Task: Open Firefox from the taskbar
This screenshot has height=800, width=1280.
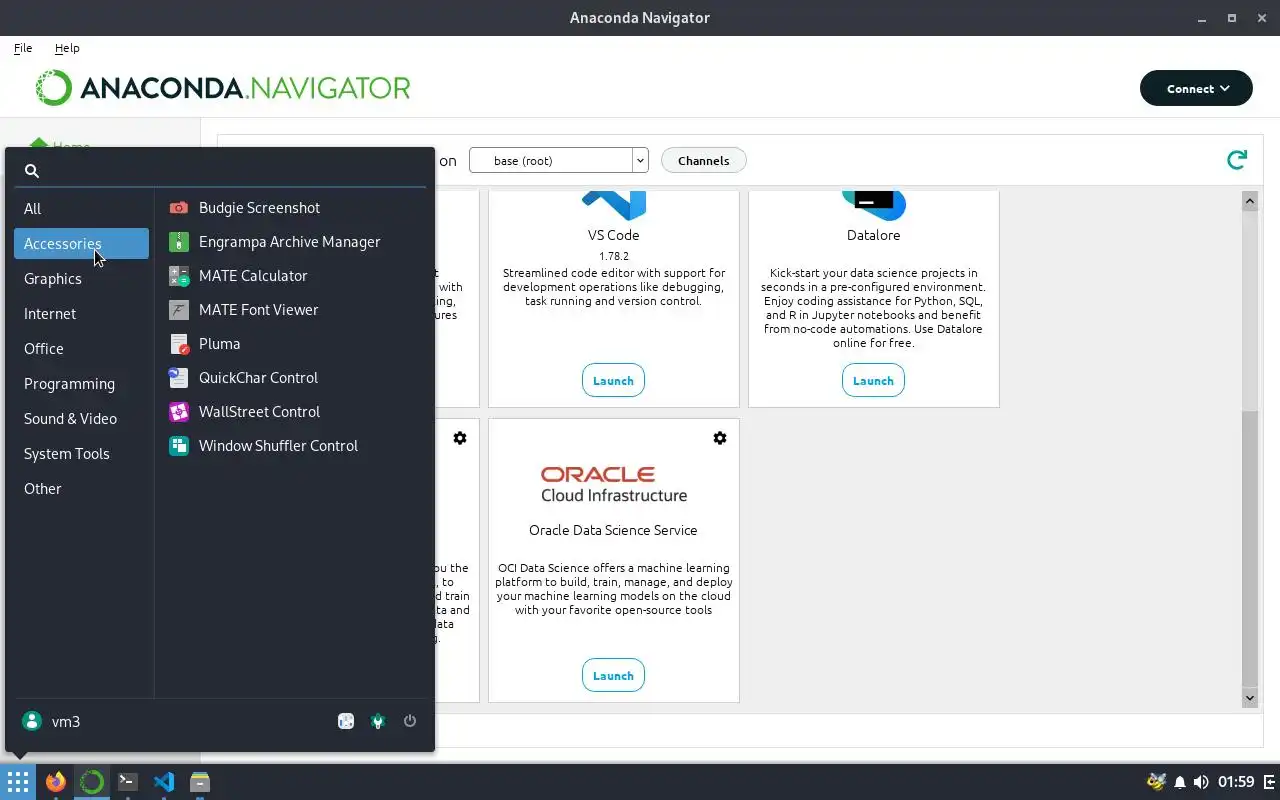Action: coord(56,782)
